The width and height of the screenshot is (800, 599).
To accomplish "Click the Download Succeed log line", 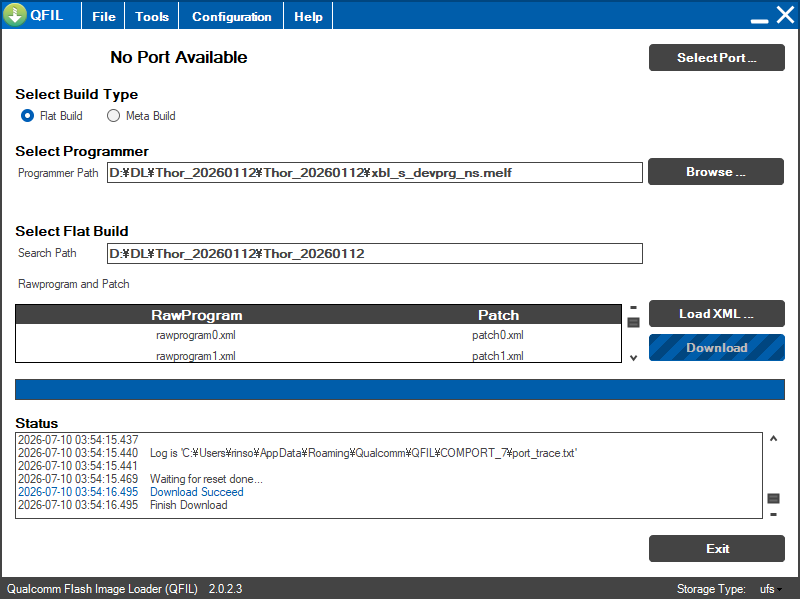I will [196, 492].
